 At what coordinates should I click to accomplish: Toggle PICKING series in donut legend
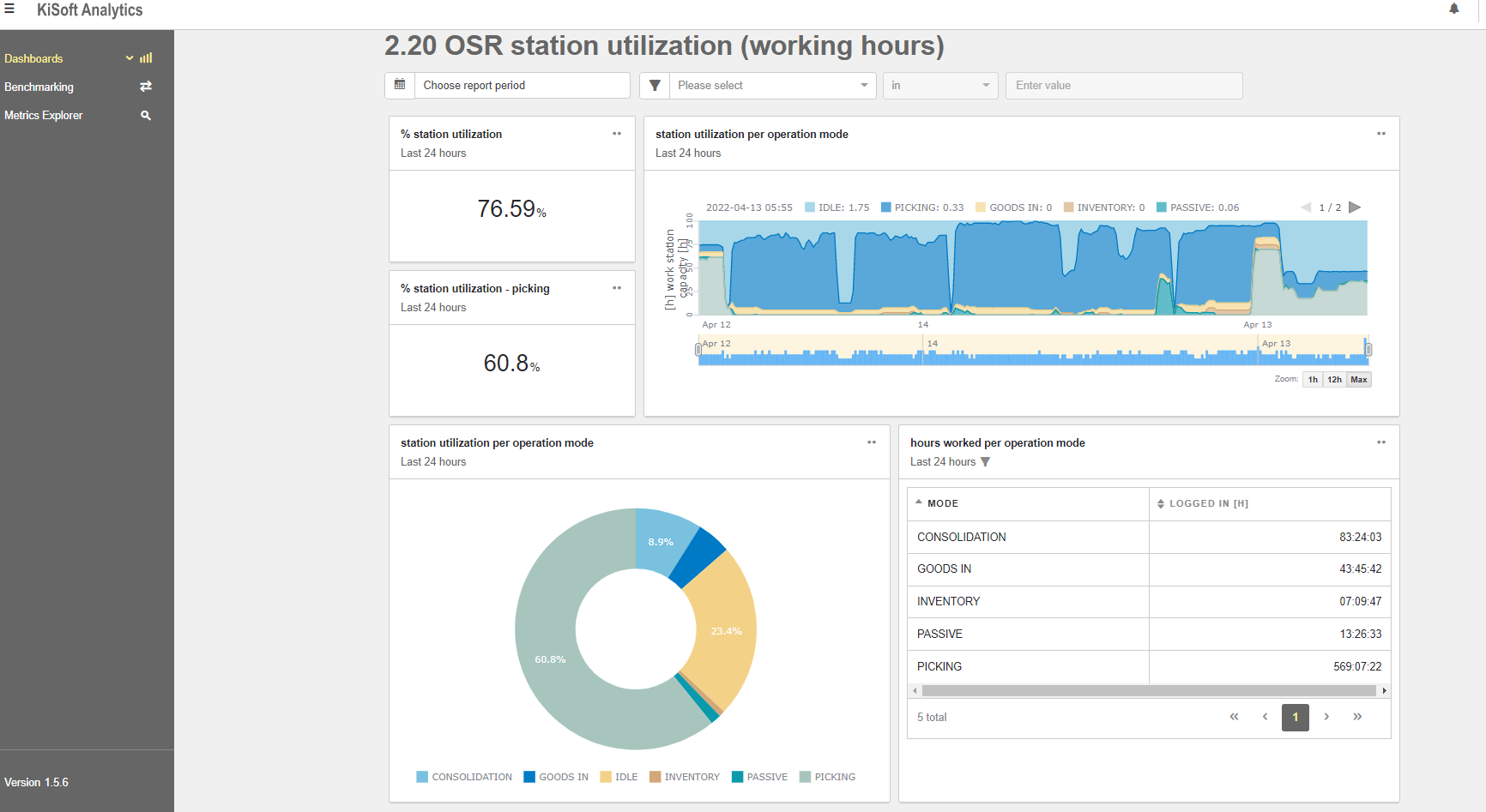(827, 777)
